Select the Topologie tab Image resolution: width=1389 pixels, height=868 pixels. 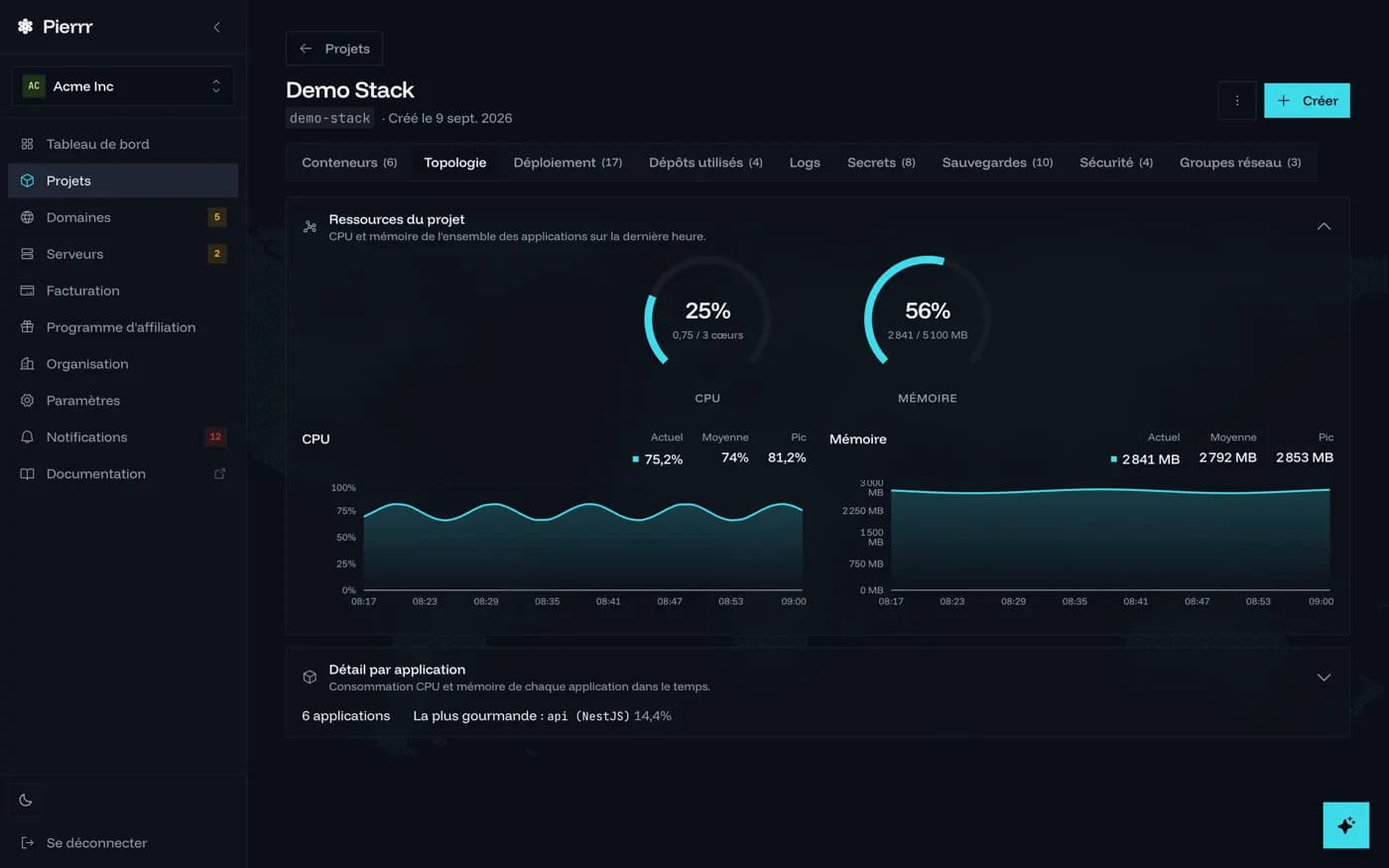click(x=455, y=163)
